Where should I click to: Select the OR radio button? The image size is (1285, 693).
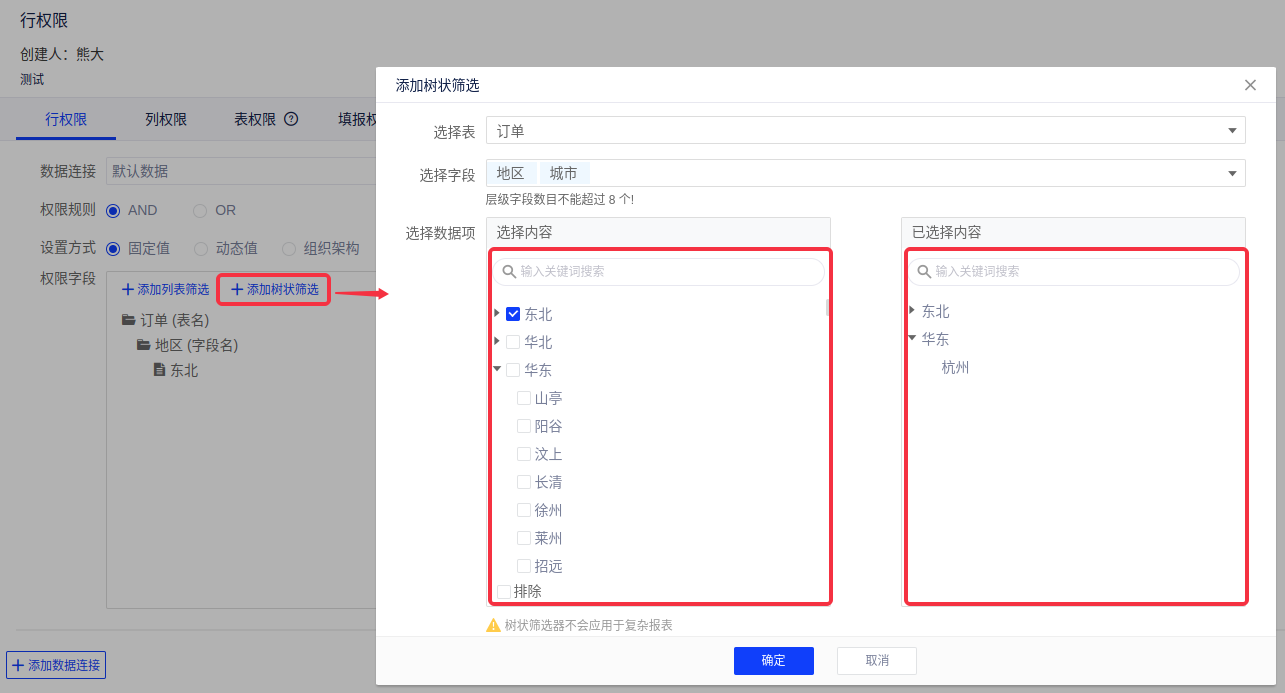[200, 211]
